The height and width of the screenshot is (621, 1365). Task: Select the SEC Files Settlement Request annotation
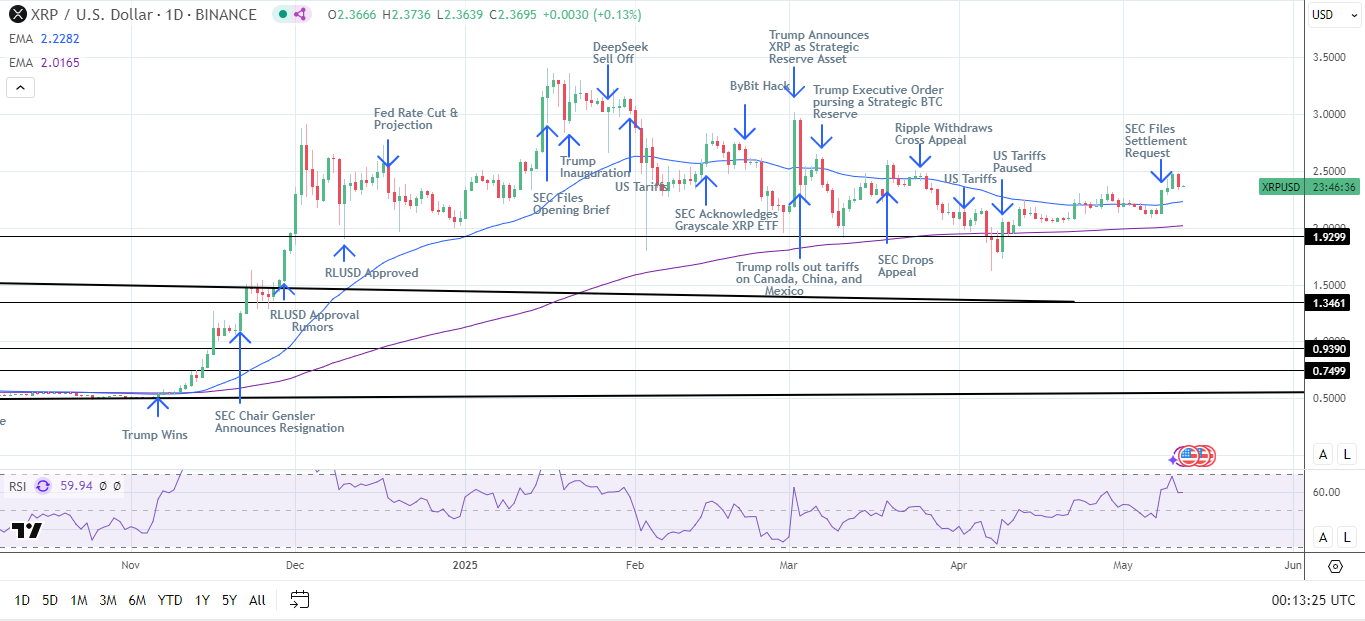(x=1156, y=140)
